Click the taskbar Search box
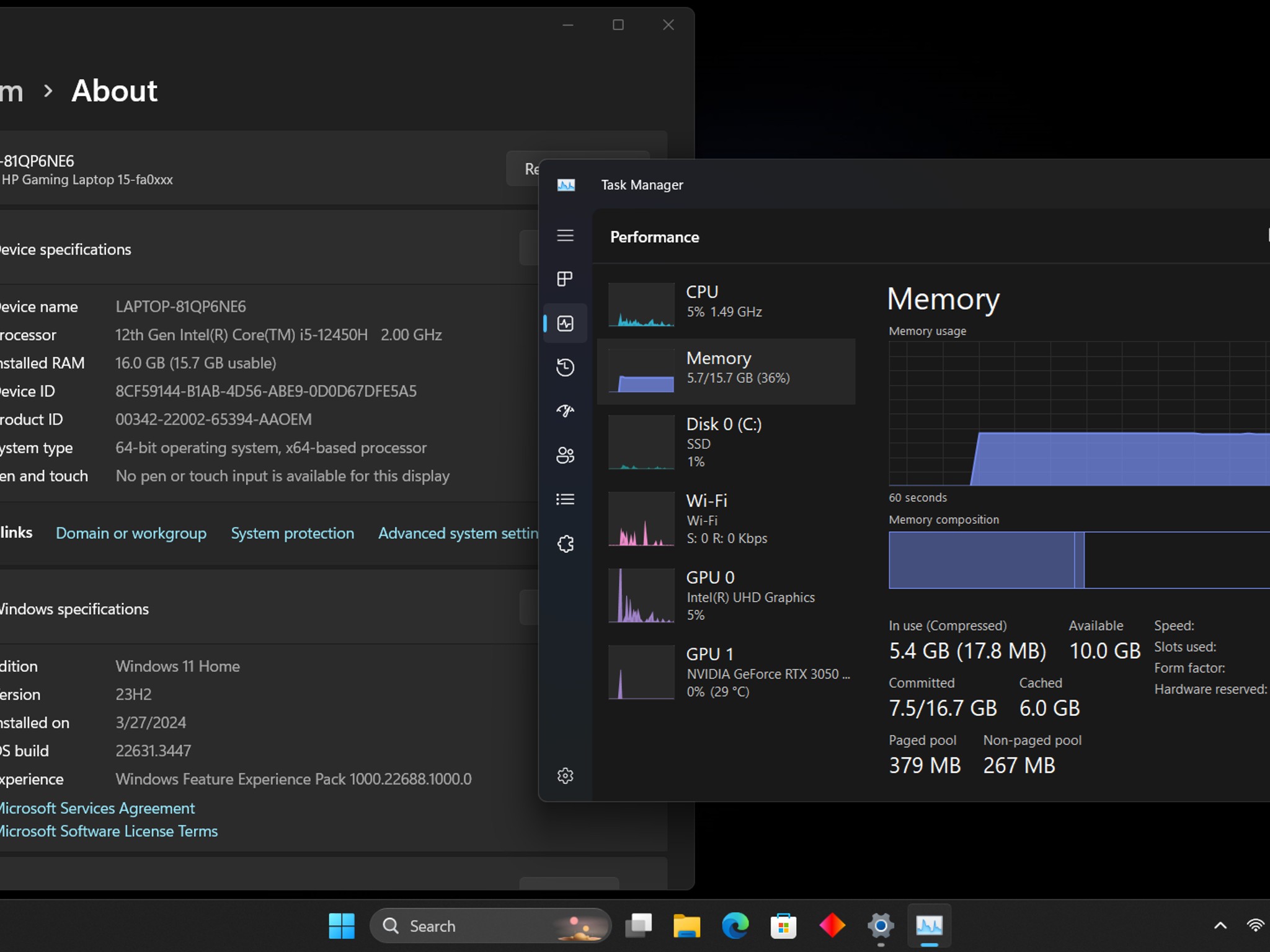1270x952 pixels. coord(490,926)
